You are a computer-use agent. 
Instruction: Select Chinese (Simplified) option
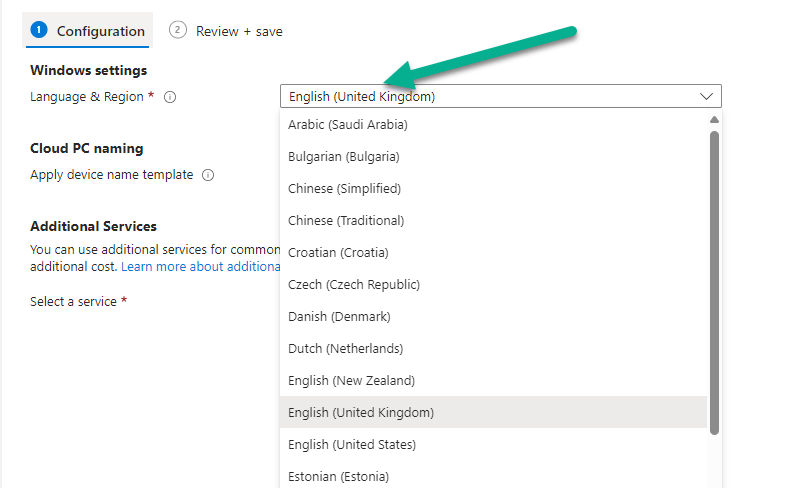pos(344,189)
